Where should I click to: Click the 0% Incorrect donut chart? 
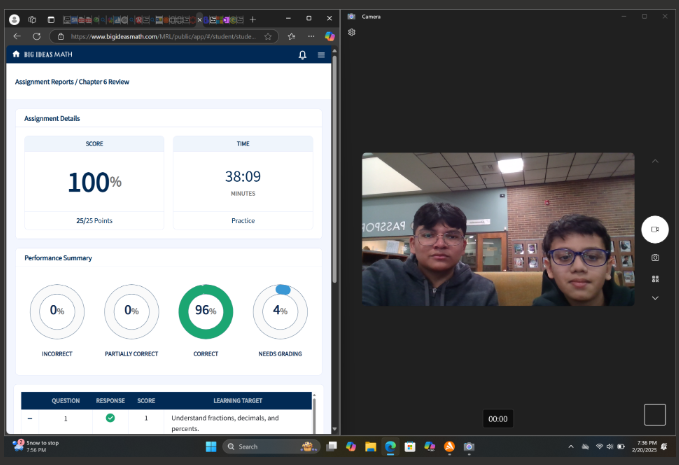[x=57, y=311]
